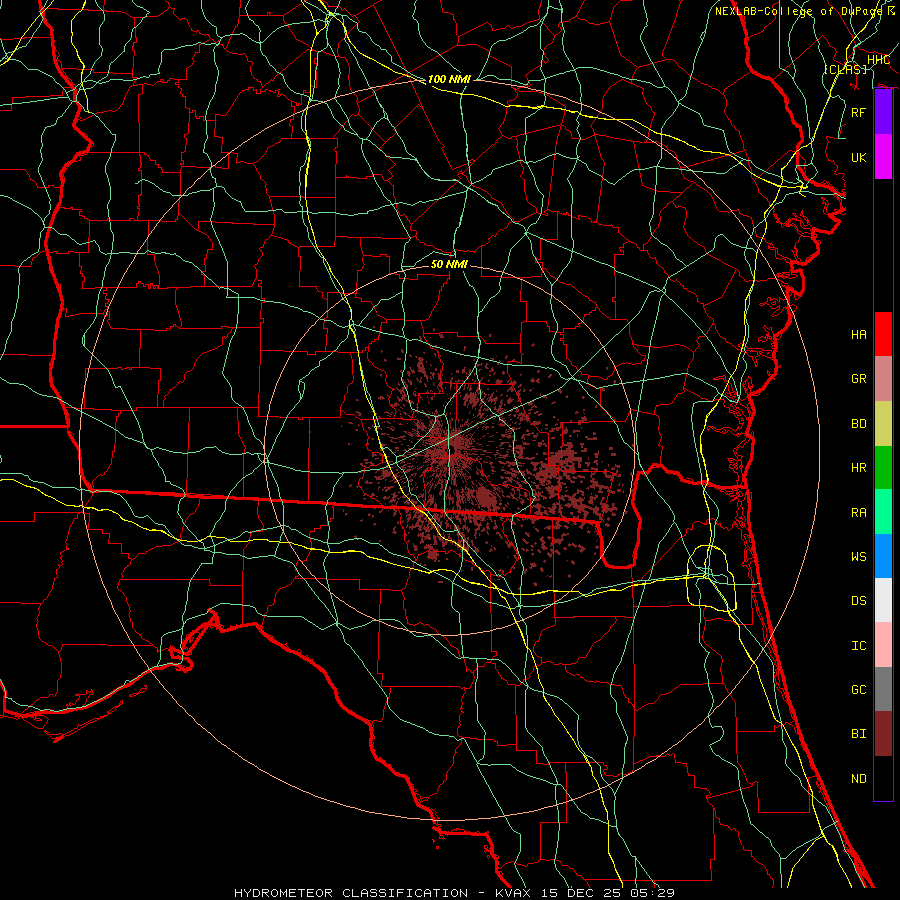Click the GR pink-brown legend swatch

[x=883, y=379]
